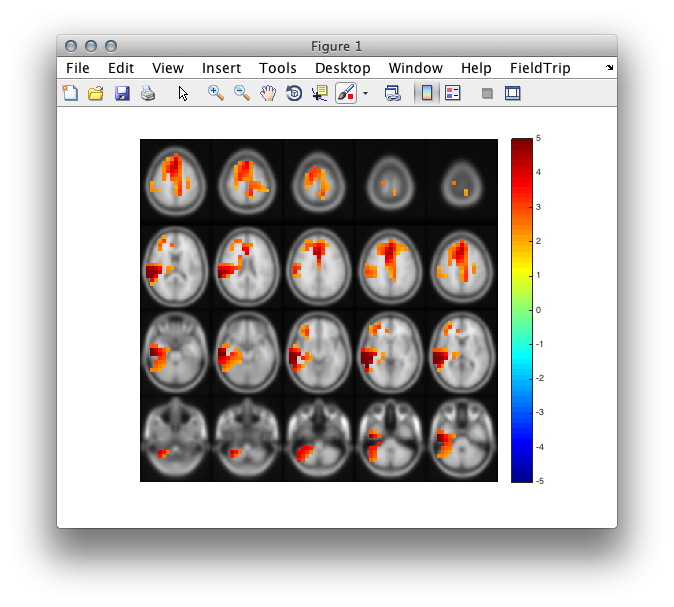The image size is (674, 607).
Task: Expand the brush color dropdown arrow
Action: pos(365,93)
